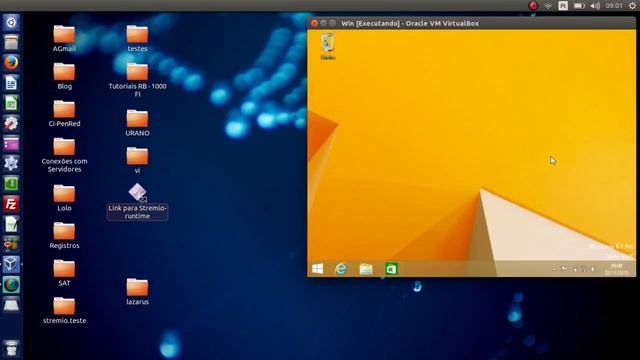Open LibreOffice Writer from the launcher
640x360 pixels.
(x=11, y=83)
